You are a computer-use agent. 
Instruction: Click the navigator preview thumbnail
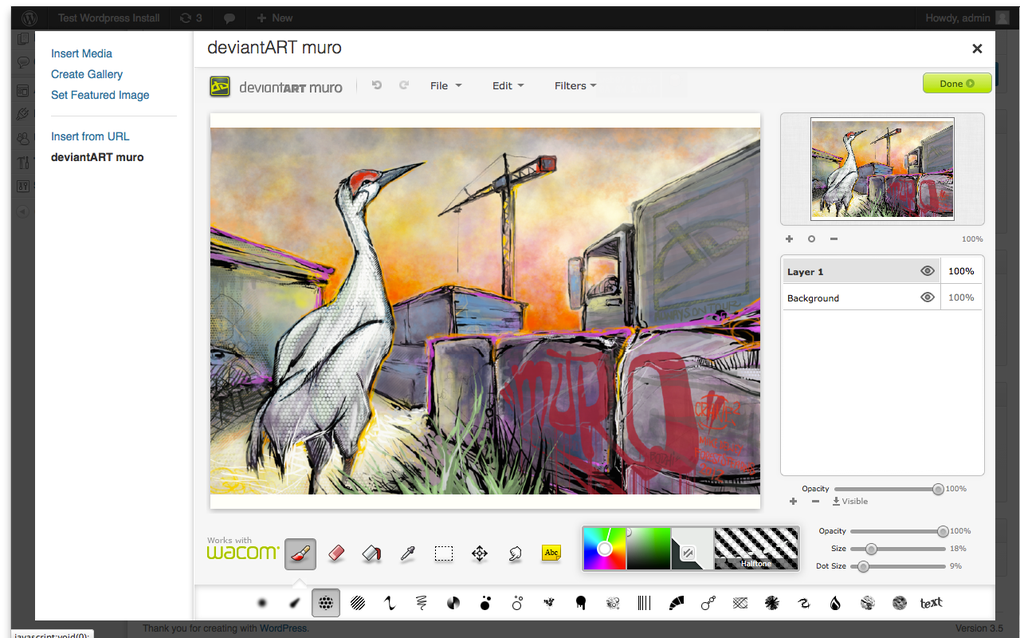[881, 170]
